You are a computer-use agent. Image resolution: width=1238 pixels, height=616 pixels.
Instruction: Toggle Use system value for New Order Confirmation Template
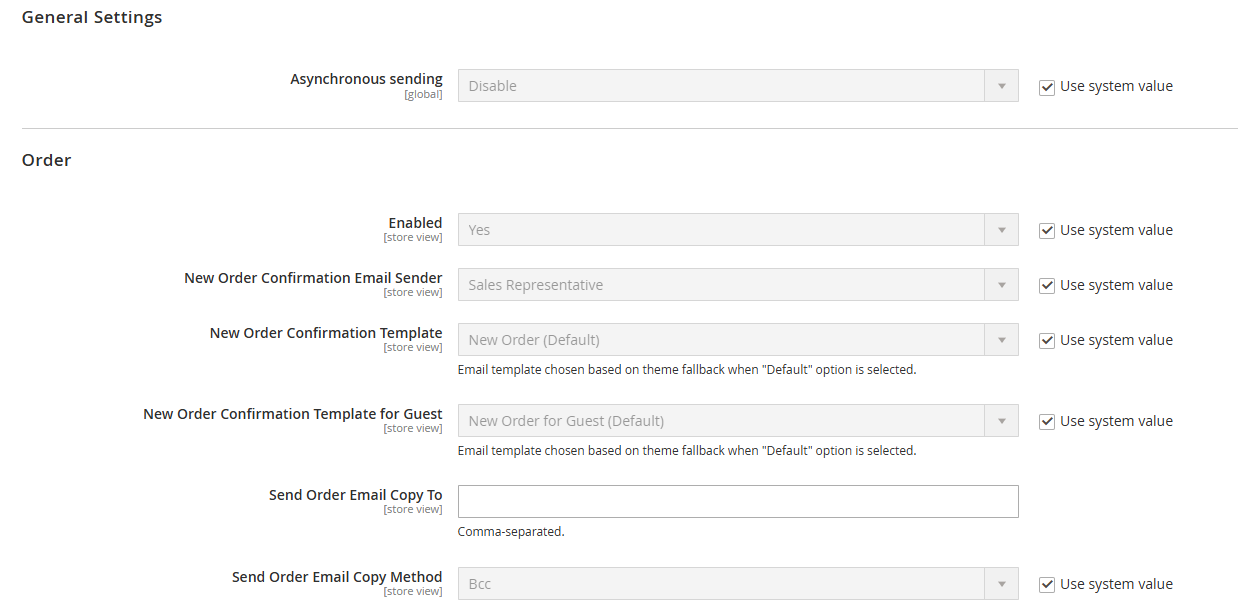(x=1047, y=341)
